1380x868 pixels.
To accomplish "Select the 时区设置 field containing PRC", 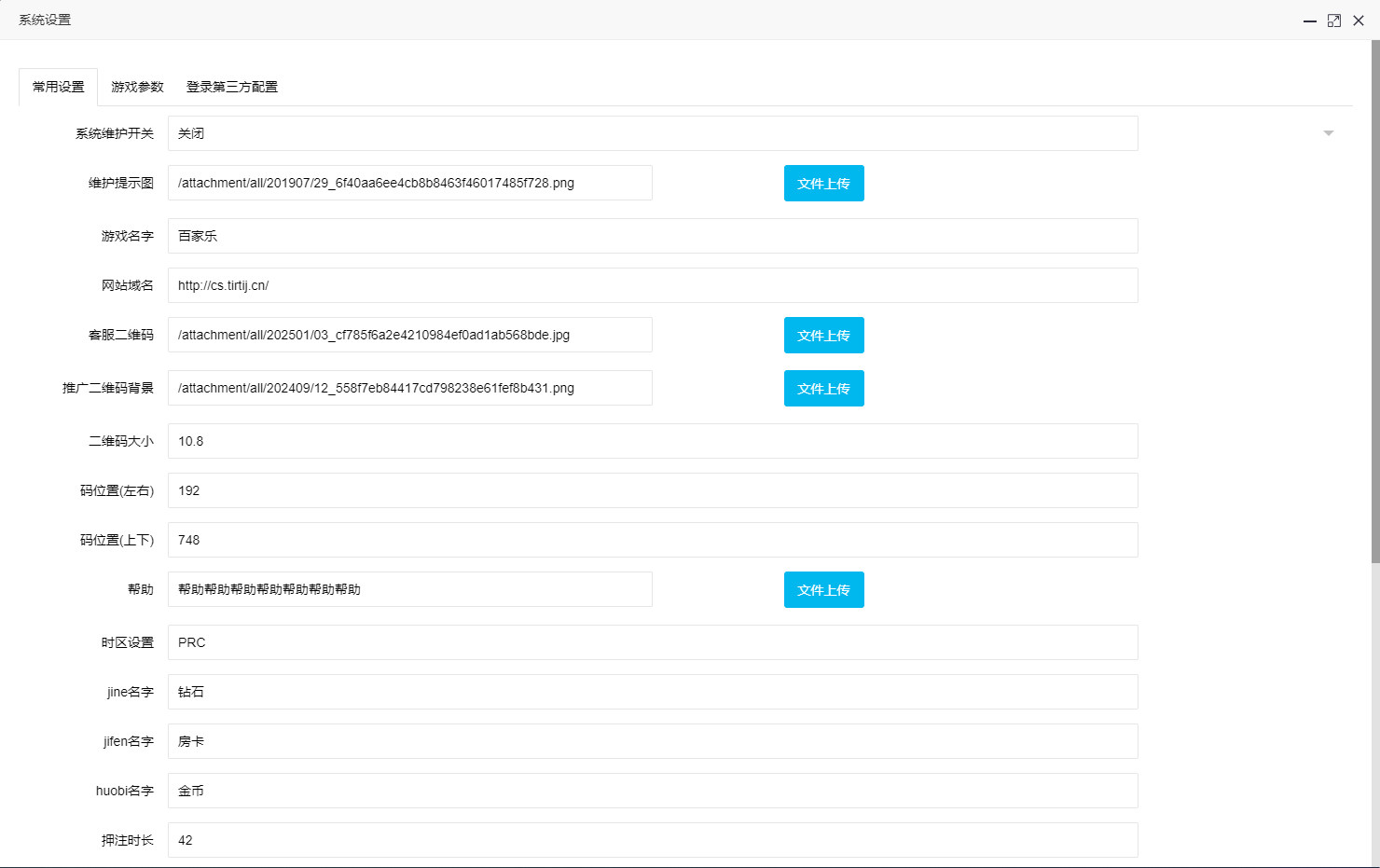I will click(653, 642).
